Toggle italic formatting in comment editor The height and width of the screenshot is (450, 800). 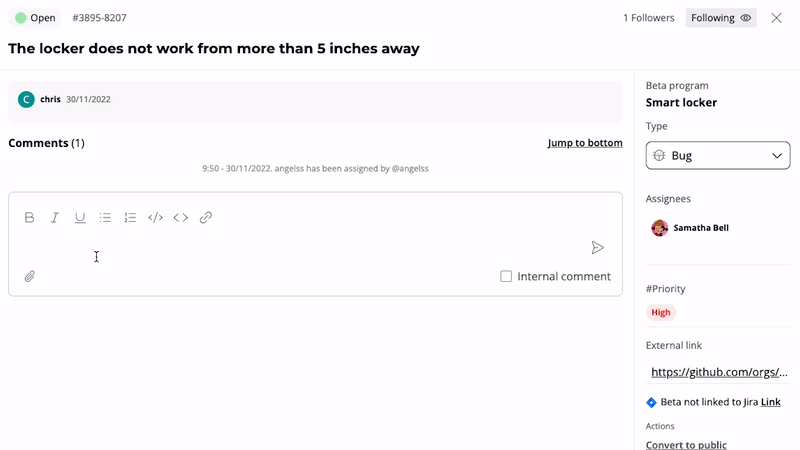[x=55, y=217]
